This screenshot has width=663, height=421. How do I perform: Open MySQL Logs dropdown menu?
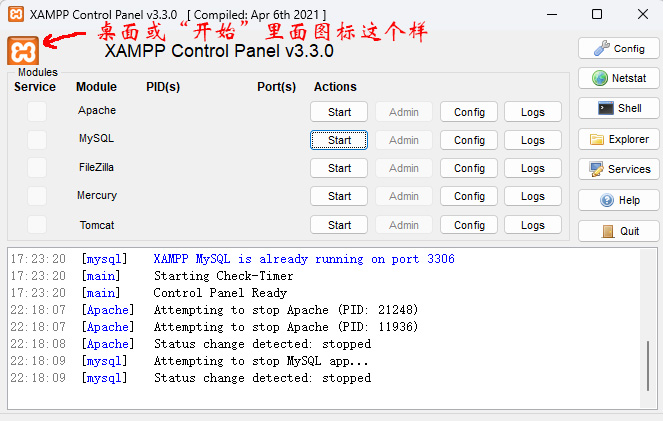click(533, 140)
